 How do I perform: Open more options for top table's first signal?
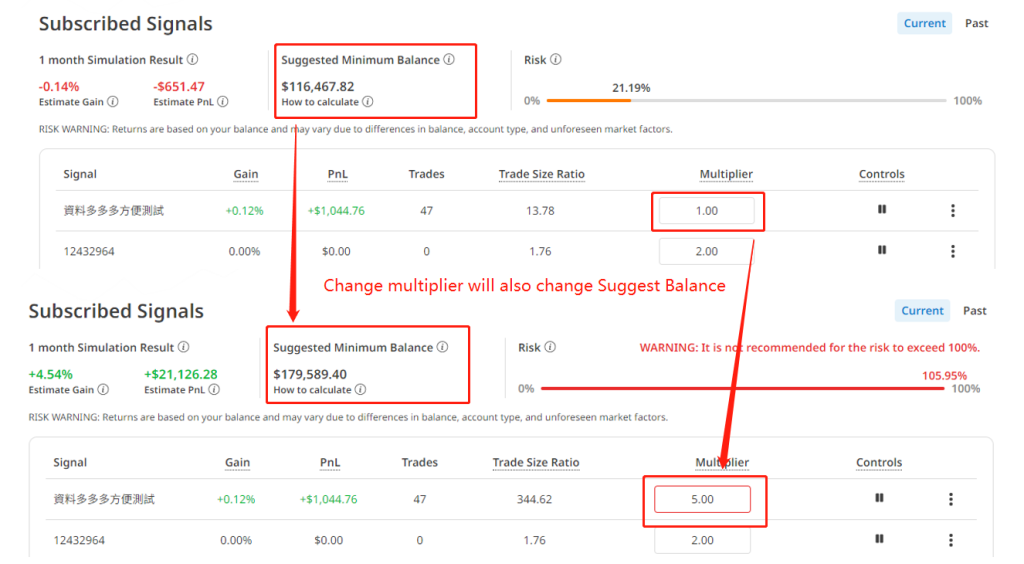(x=953, y=211)
